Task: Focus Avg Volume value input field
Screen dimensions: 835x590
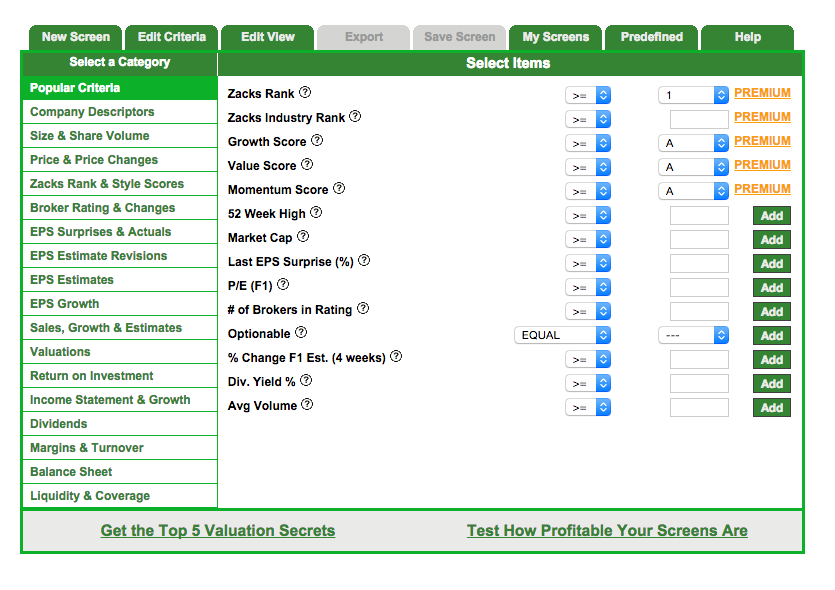Action: click(x=699, y=407)
